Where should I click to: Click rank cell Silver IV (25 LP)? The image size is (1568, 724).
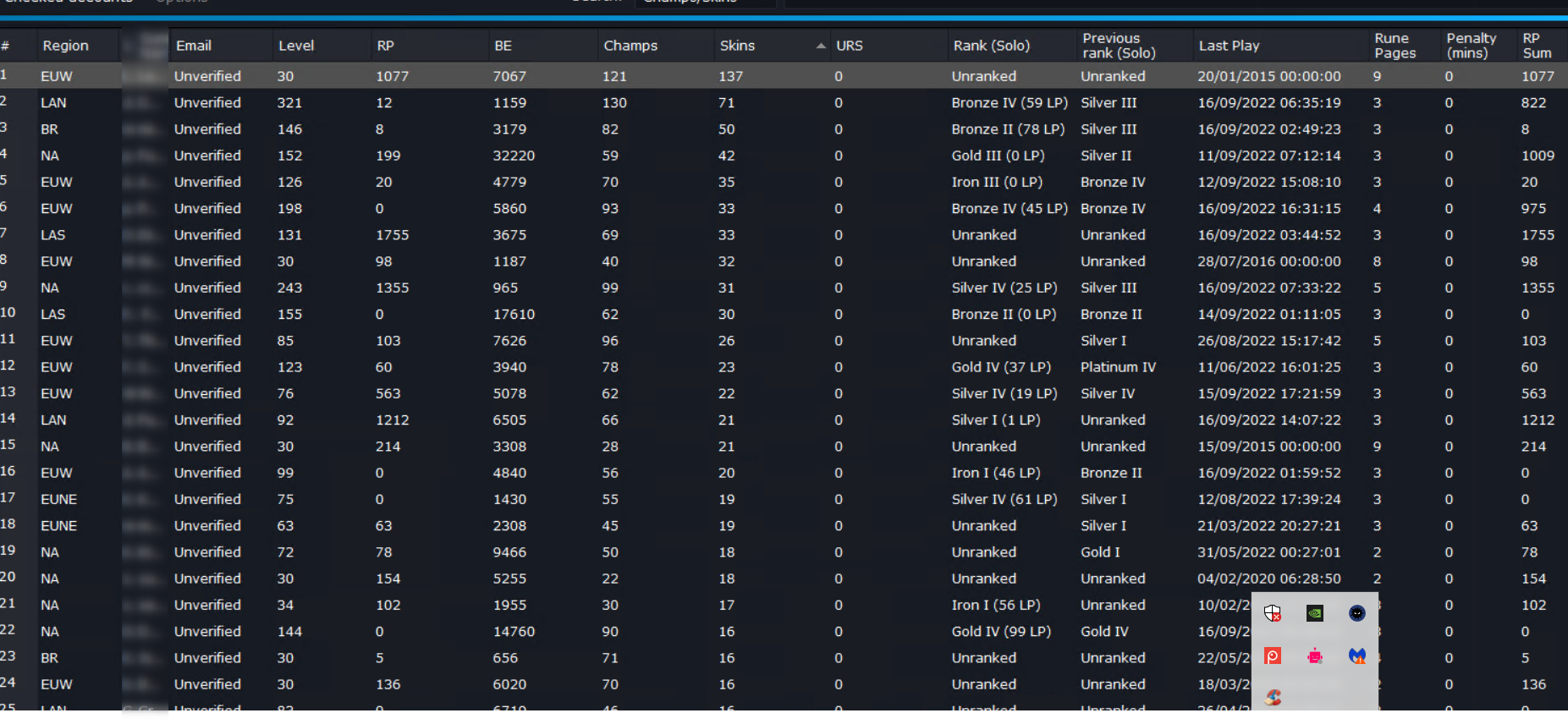1004,288
